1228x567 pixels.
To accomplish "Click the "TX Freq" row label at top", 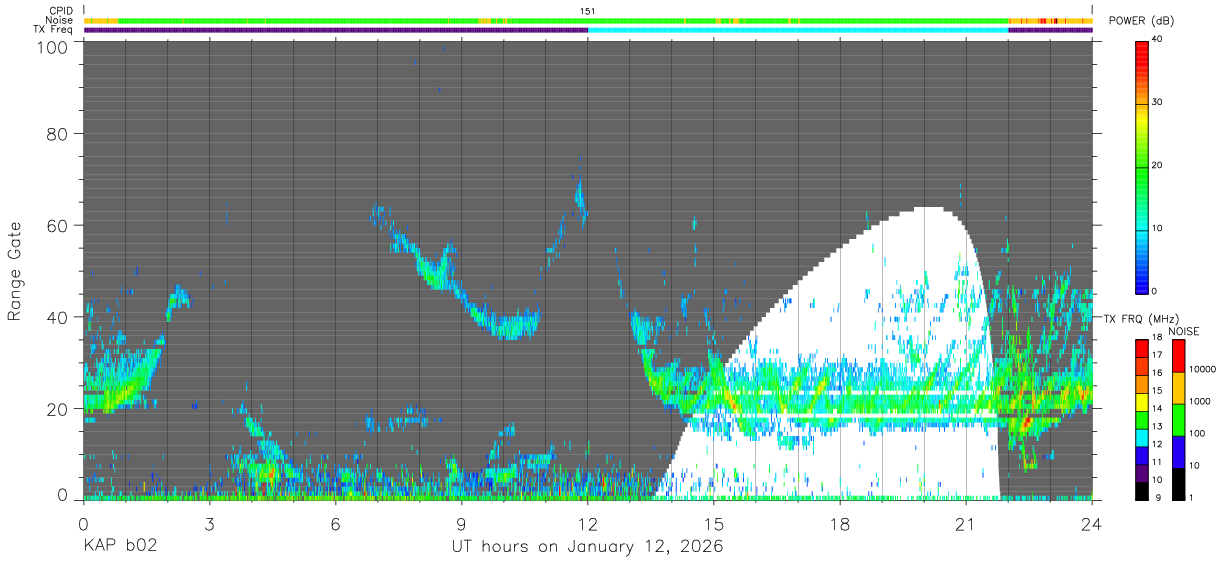I will [x=53, y=29].
